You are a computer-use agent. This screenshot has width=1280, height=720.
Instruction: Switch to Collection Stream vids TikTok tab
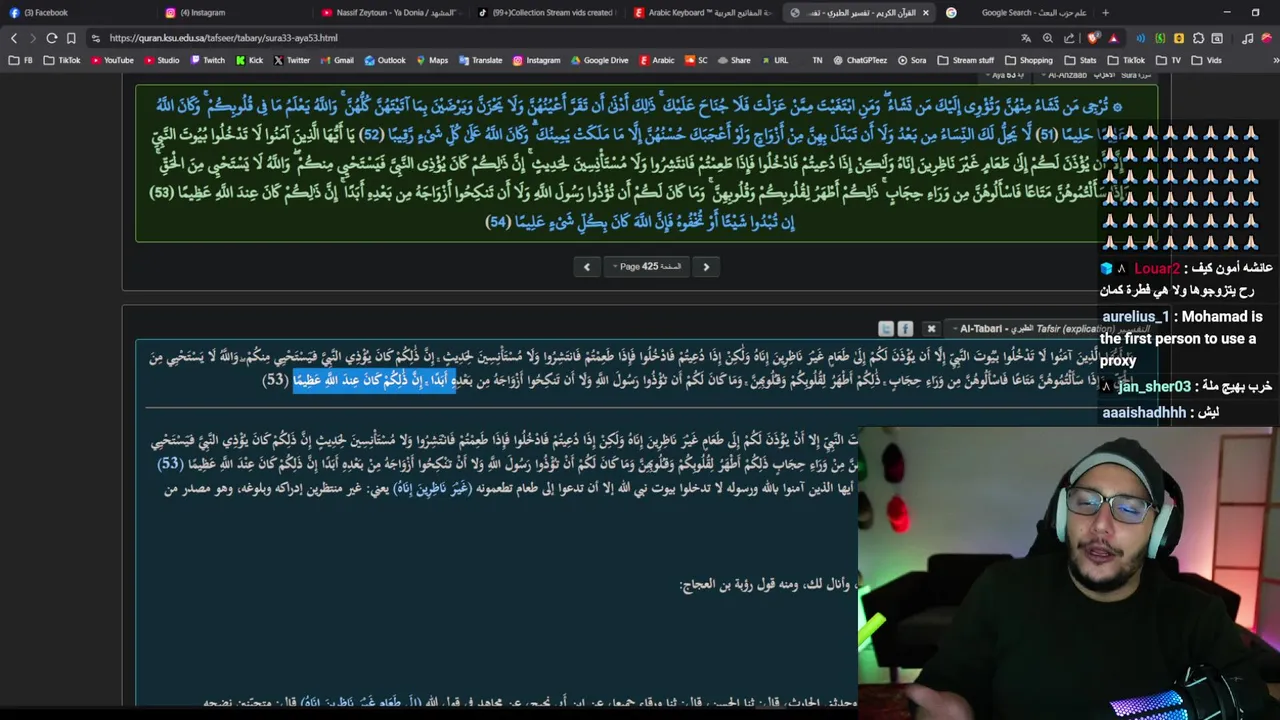click(x=545, y=13)
